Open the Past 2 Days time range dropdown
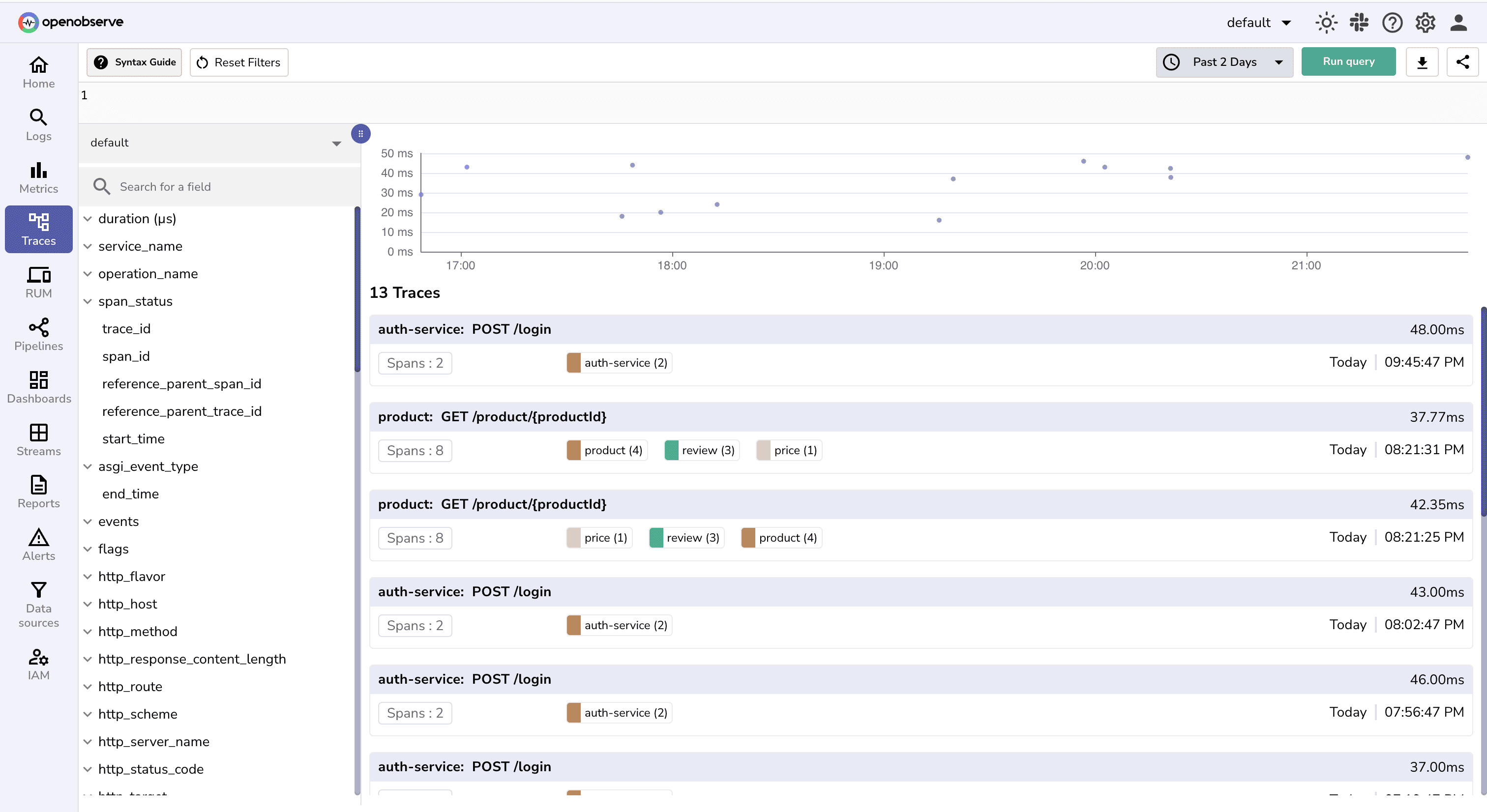1487x812 pixels. [1224, 62]
